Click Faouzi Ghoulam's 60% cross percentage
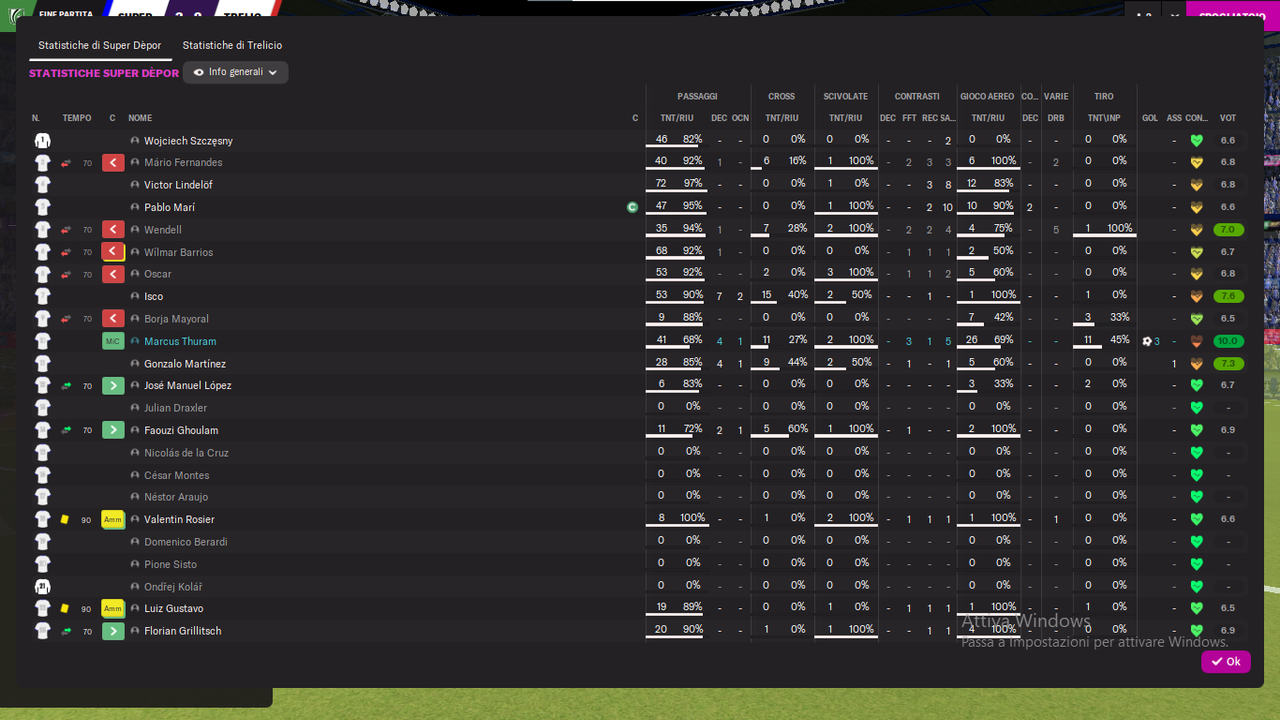 [797, 429]
